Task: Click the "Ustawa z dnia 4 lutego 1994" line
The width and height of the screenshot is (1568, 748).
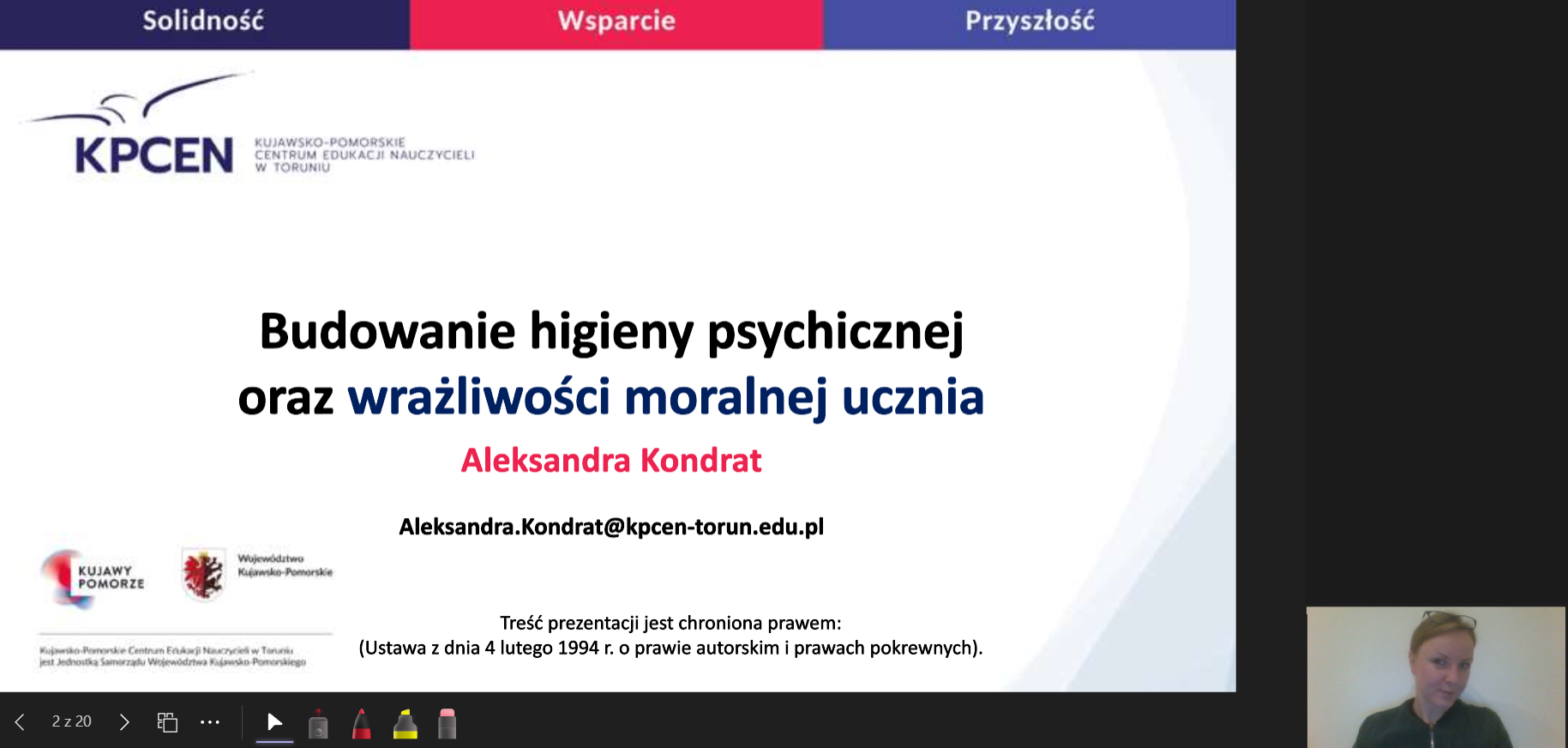Action: tap(670, 648)
